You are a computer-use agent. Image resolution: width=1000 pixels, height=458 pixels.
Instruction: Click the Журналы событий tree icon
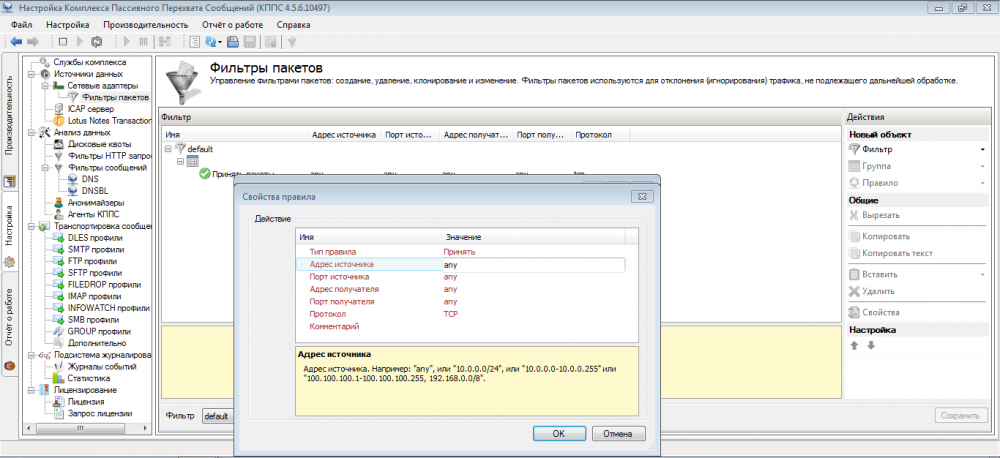point(59,367)
